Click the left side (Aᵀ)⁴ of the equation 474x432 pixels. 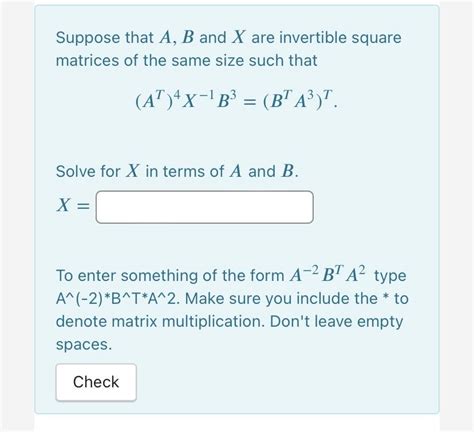pyautogui.click(x=158, y=100)
